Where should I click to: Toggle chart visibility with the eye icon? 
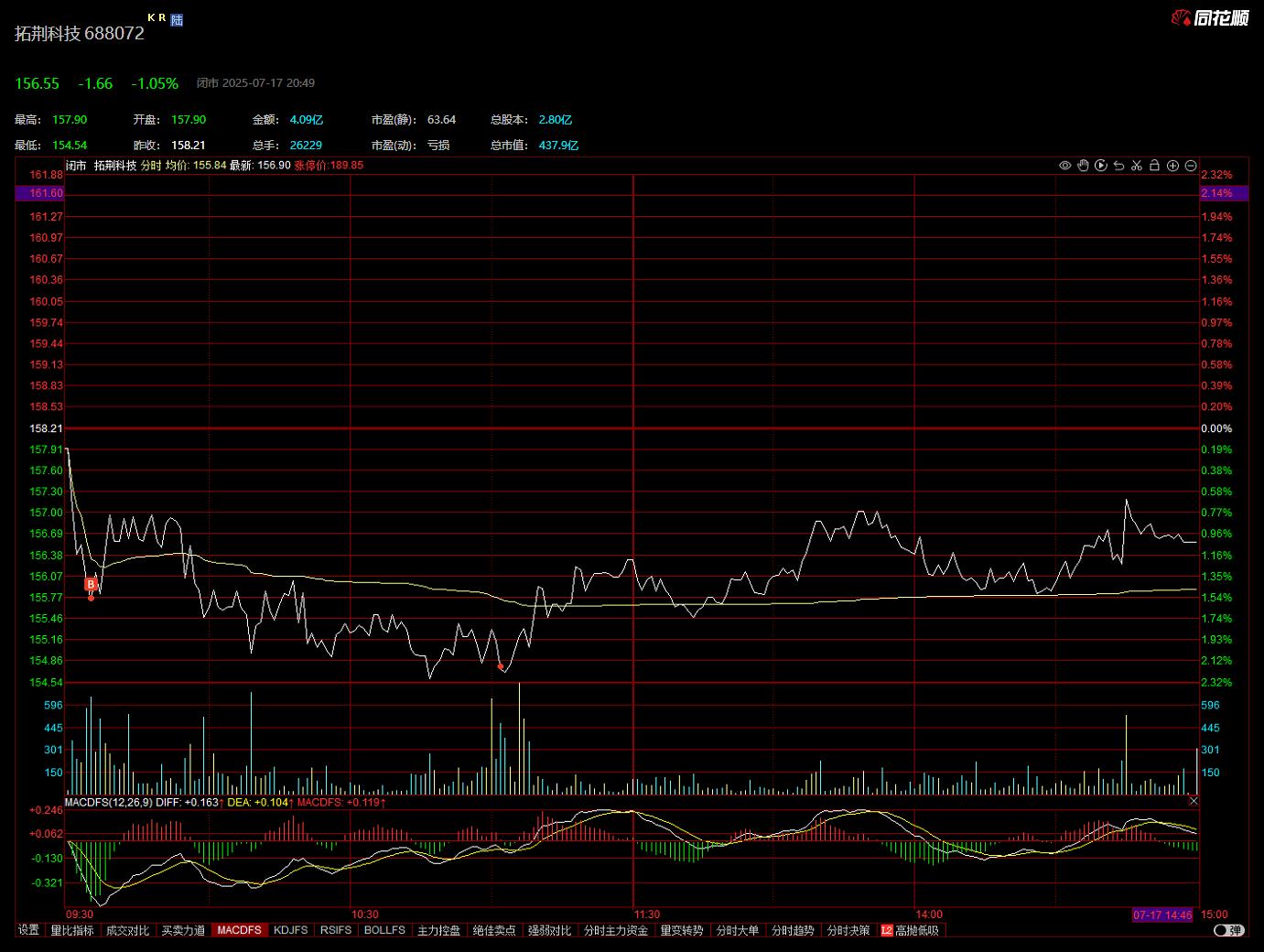pyautogui.click(x=1064, y=166)
